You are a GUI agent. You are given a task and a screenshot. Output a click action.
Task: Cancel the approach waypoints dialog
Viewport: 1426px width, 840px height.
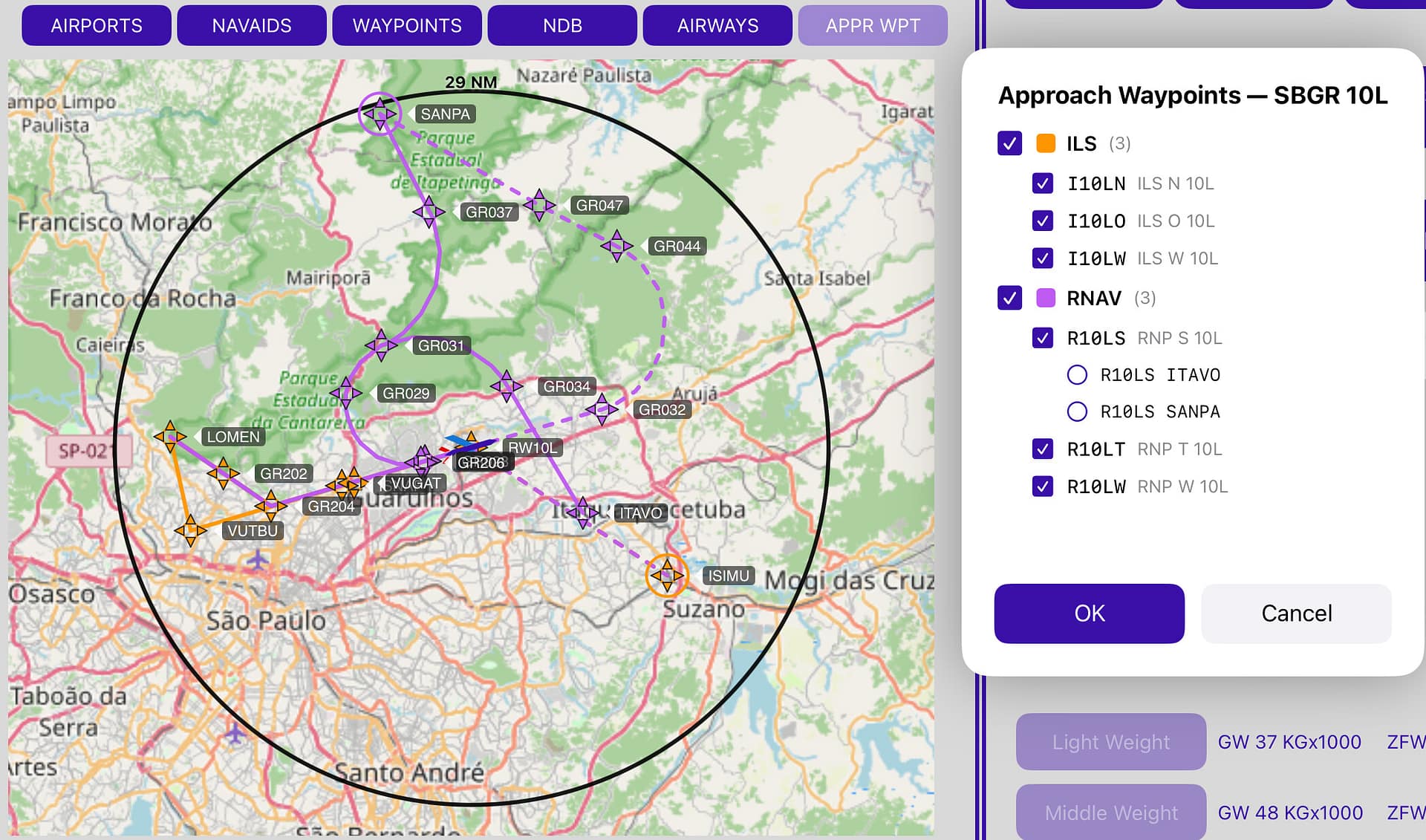click(x=1296, y=613)
